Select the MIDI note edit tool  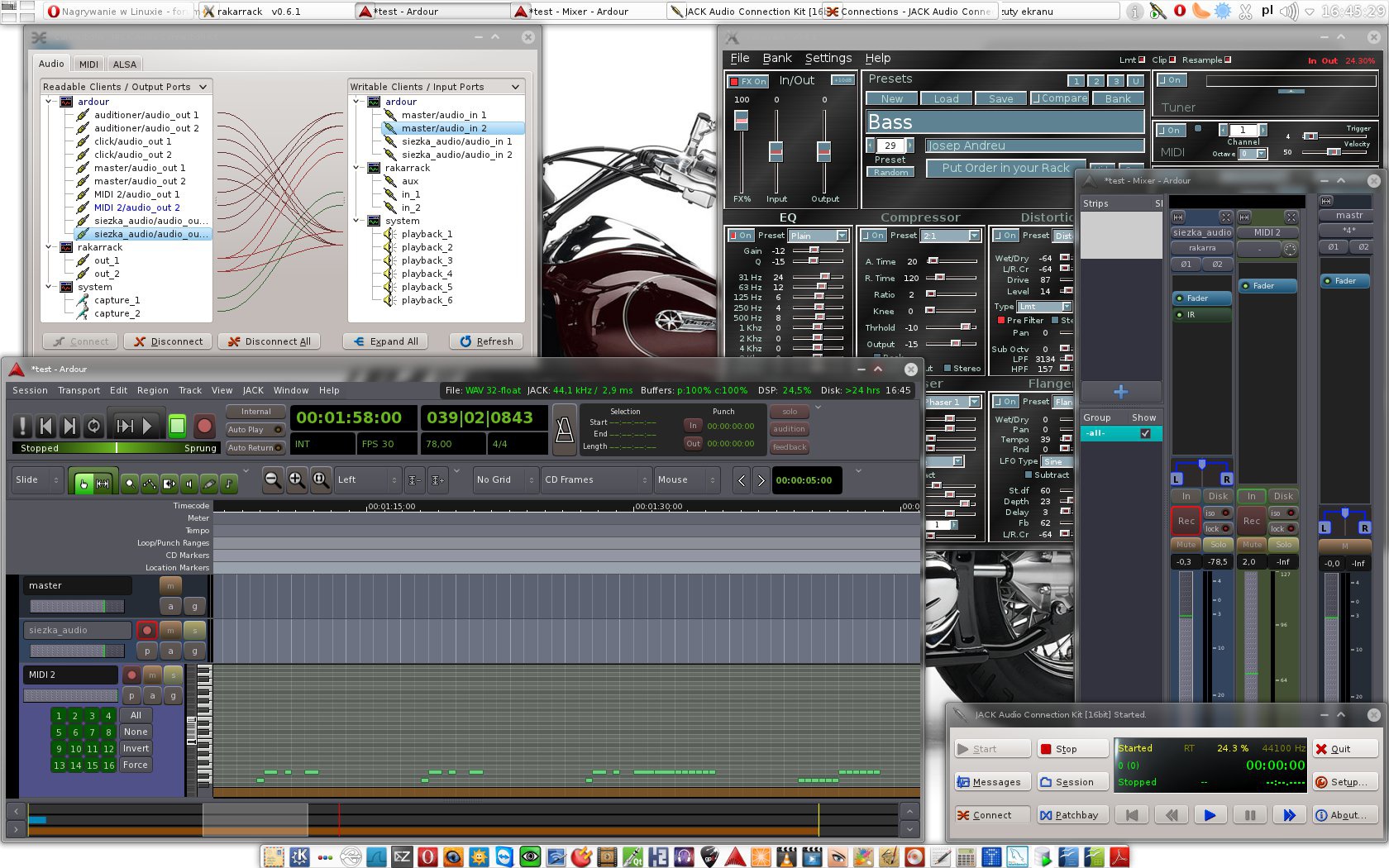coord(229,484)
